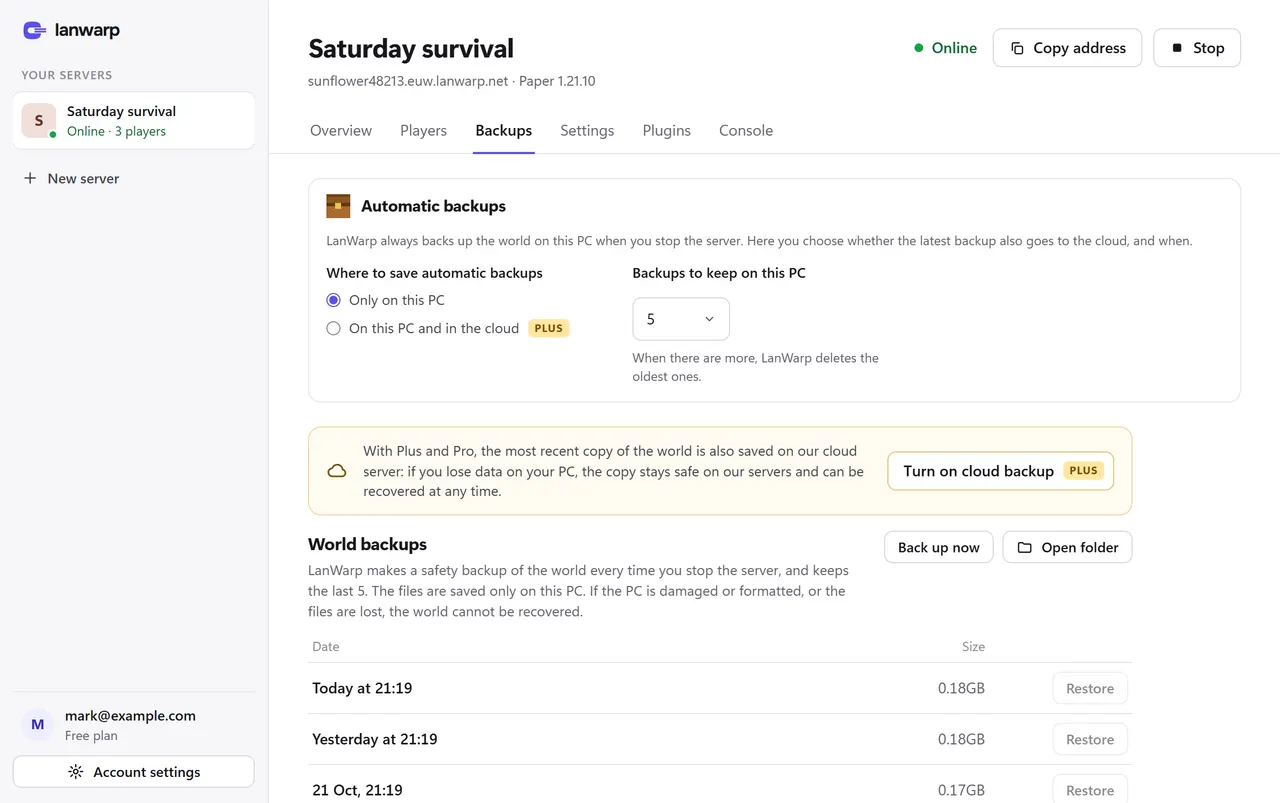Click the cloud icon in the banner
Screen dimensions: 1280x803
pyautogui.click(x=337, y=471)
